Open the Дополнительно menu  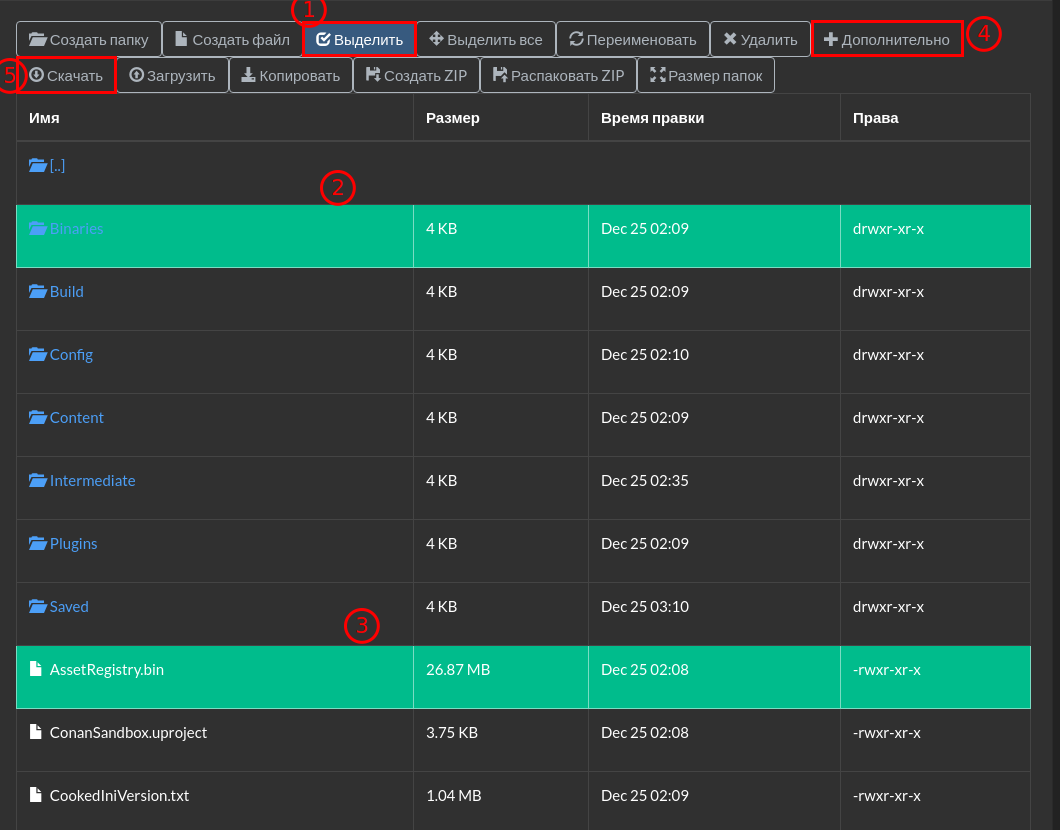[x=887, y=40]
